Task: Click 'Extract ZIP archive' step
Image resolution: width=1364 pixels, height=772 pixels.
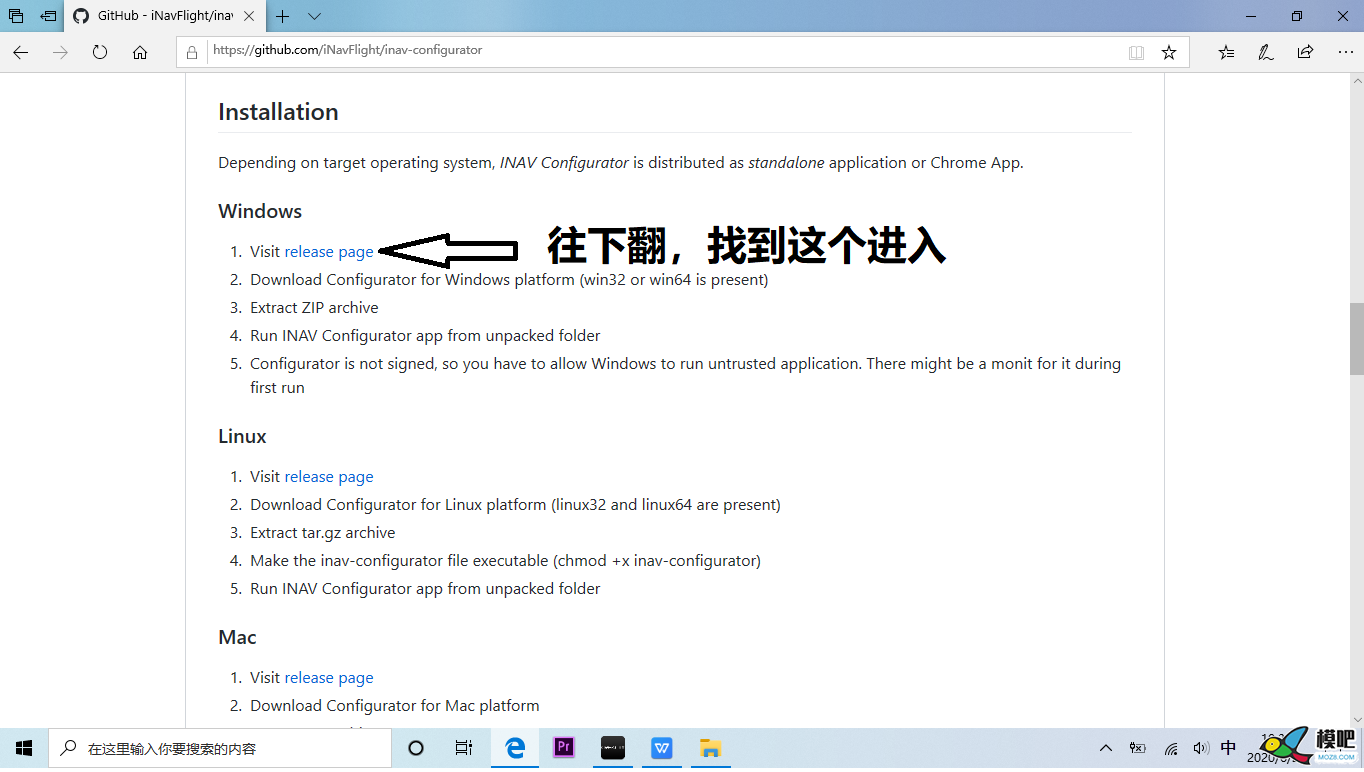Action: pos(314,308)
